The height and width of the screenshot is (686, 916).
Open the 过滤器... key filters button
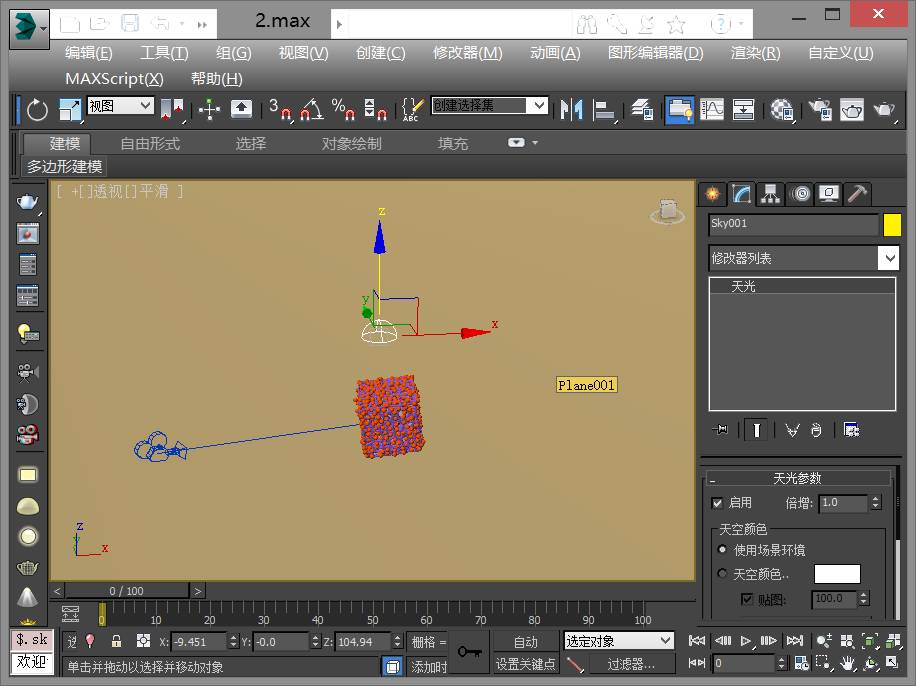pos(631,664)
